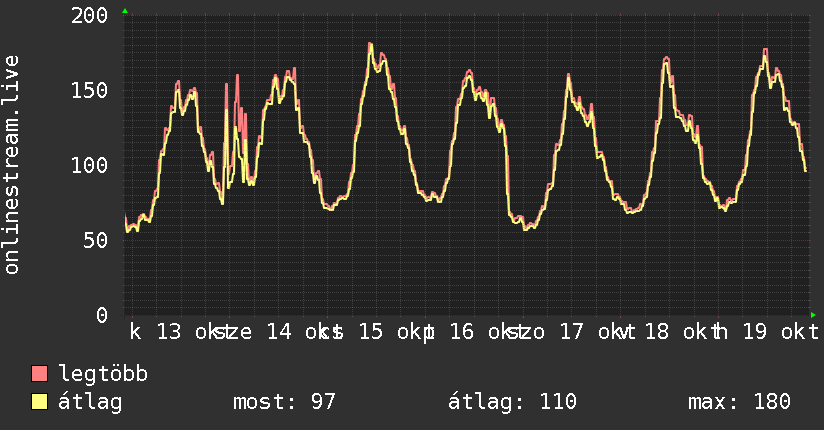Screen dimensions: 824x430
Task: Click the y-axis label 150
Action: 89,90
